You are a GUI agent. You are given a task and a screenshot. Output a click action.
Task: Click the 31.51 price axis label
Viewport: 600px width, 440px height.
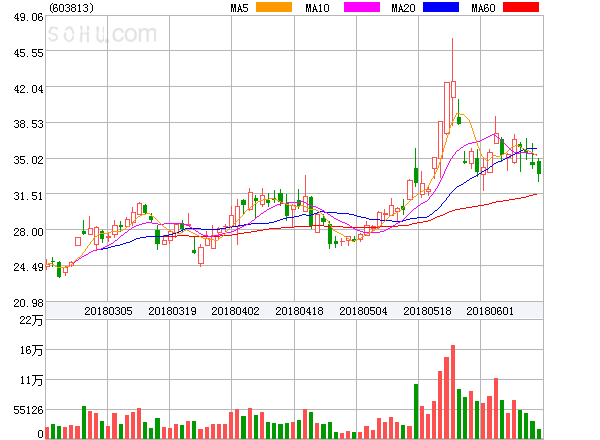(28, 196)
